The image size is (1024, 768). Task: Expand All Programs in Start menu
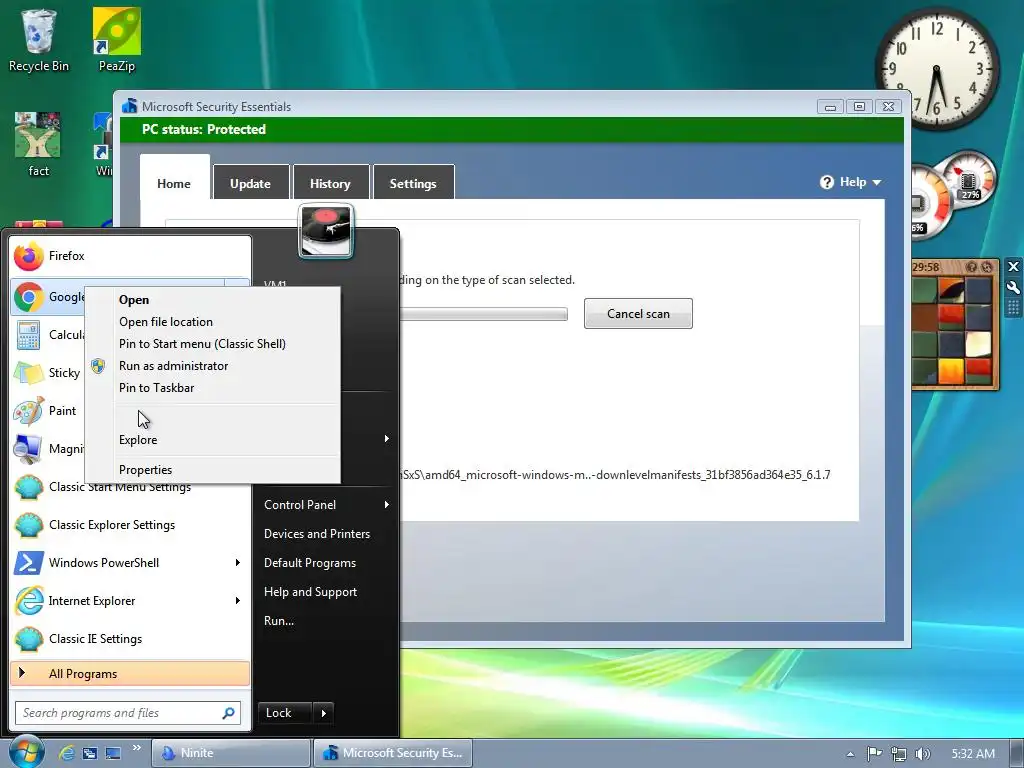131,674
